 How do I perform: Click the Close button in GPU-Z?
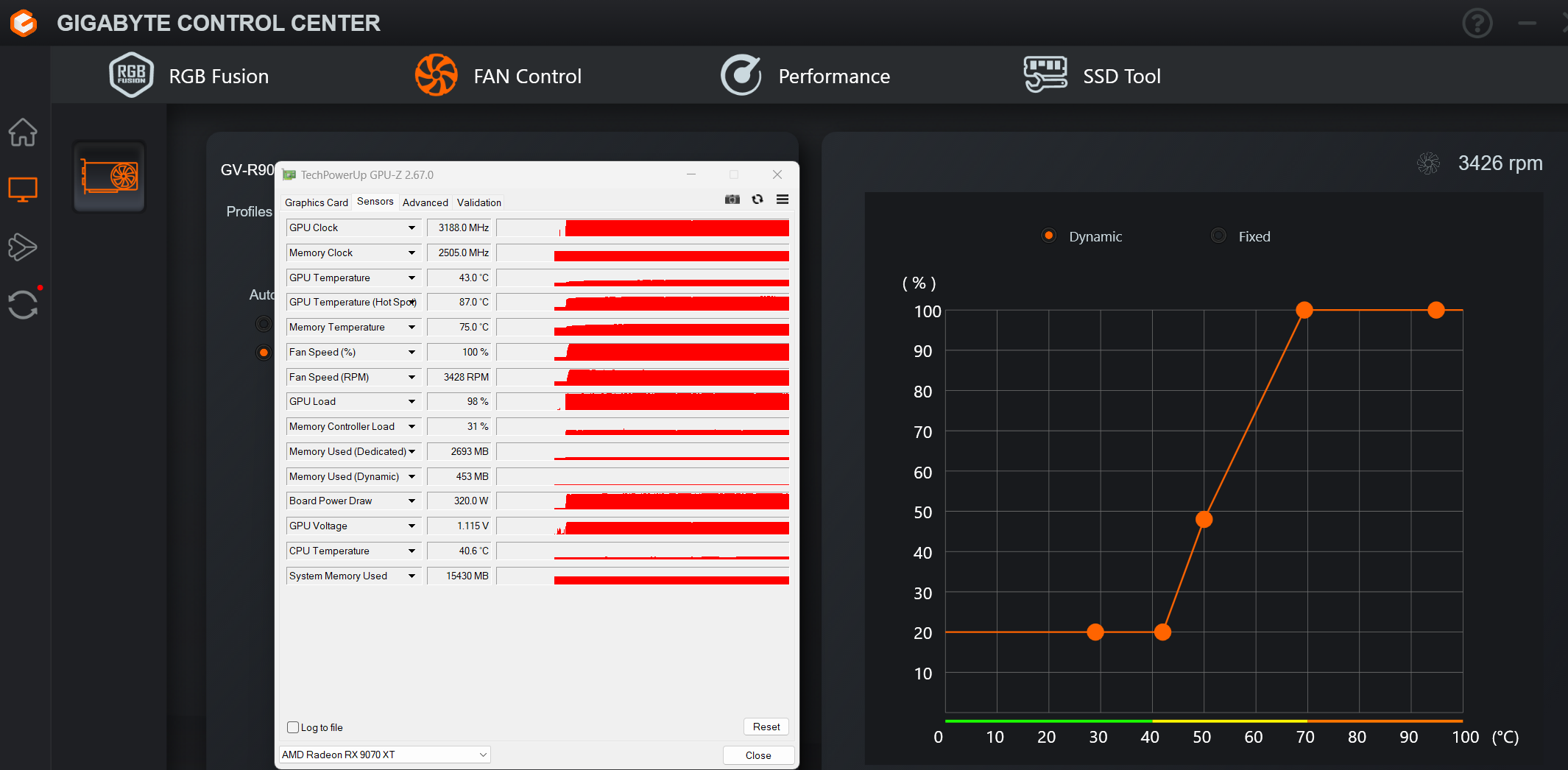tap(757, 755)
